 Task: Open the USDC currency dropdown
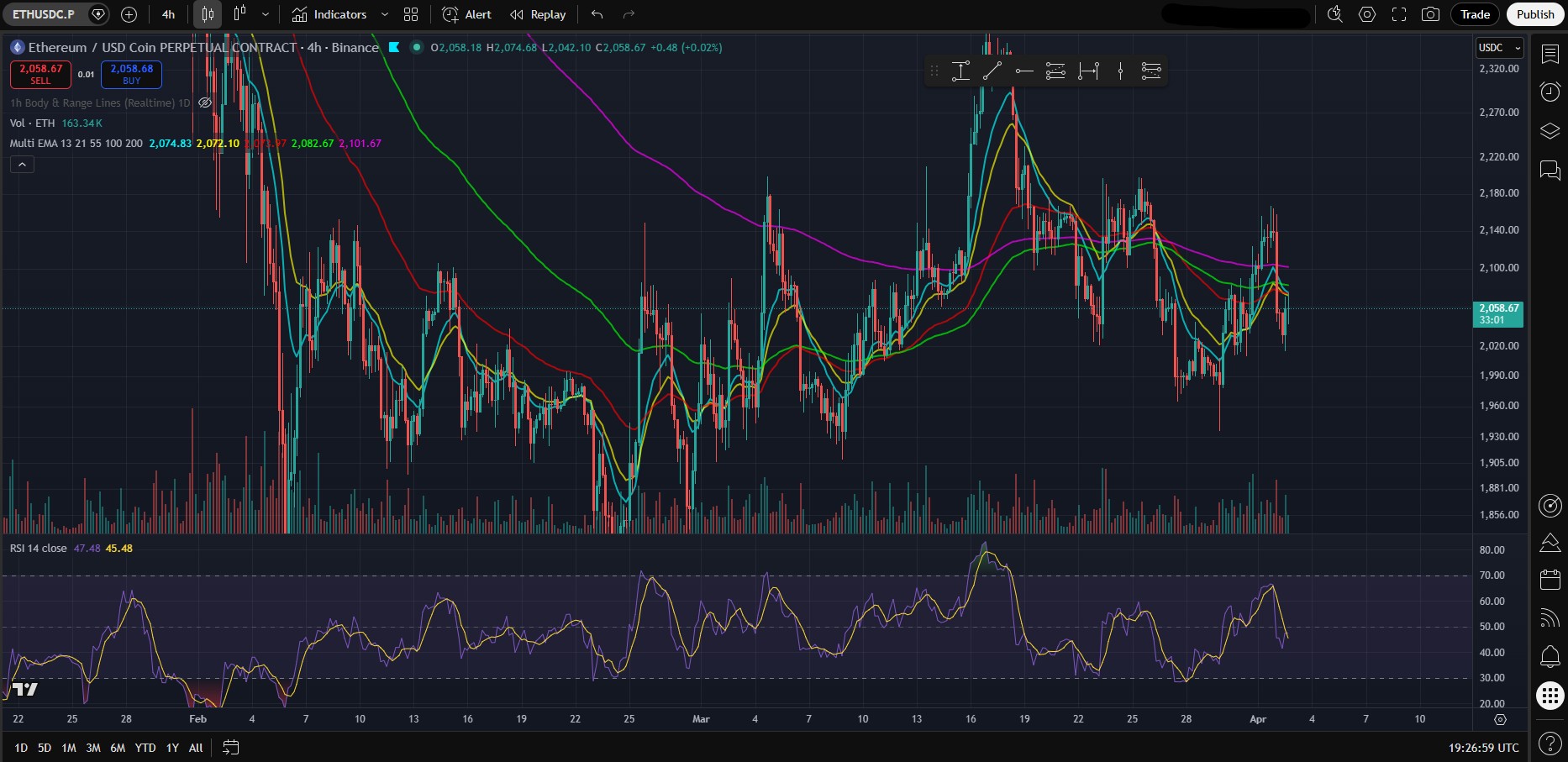click(1499, 48)
